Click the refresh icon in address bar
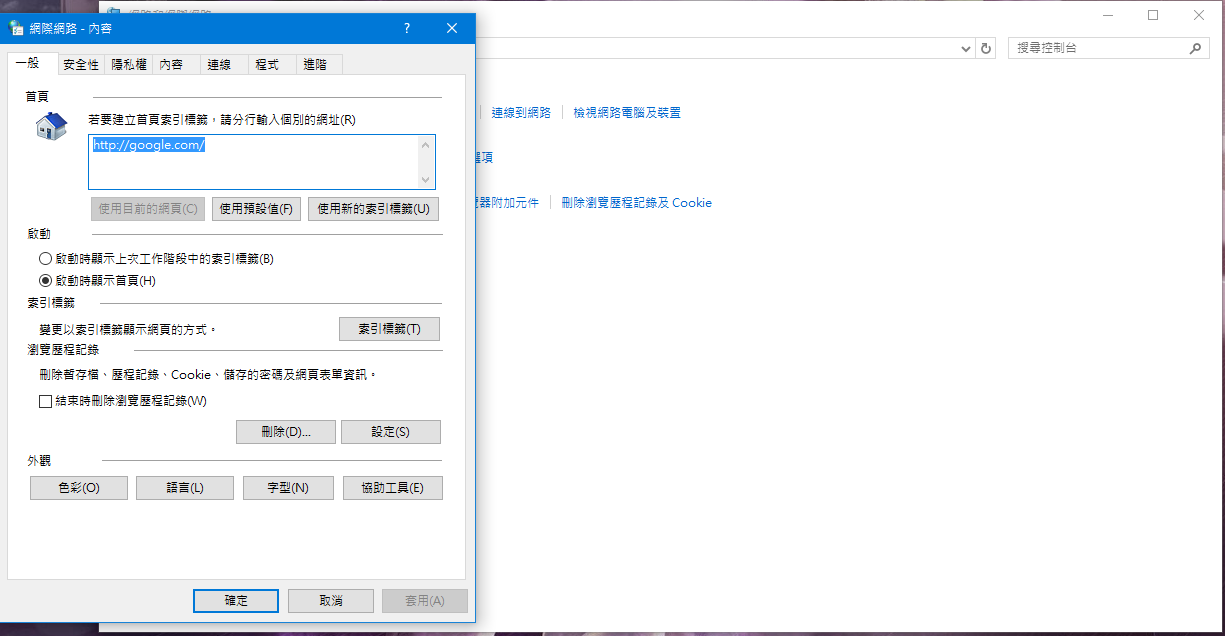Image resolution: width=1225 pixels, height=636 pixels. pos(986,48)
